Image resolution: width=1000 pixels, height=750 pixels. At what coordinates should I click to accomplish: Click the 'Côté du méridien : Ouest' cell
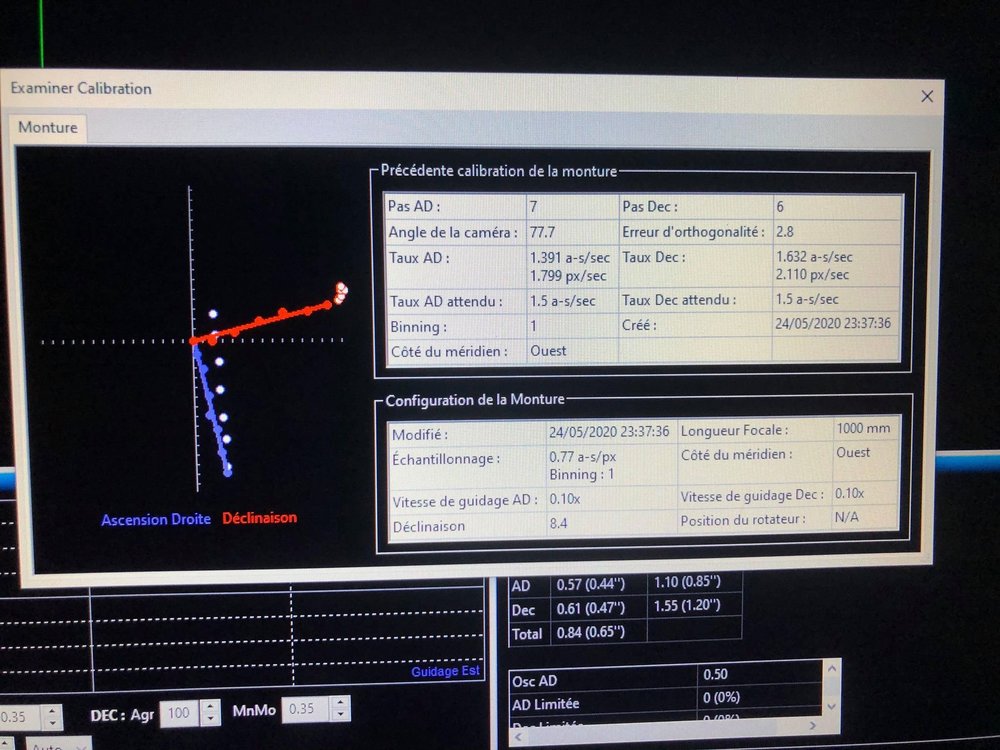pos(550,350)
